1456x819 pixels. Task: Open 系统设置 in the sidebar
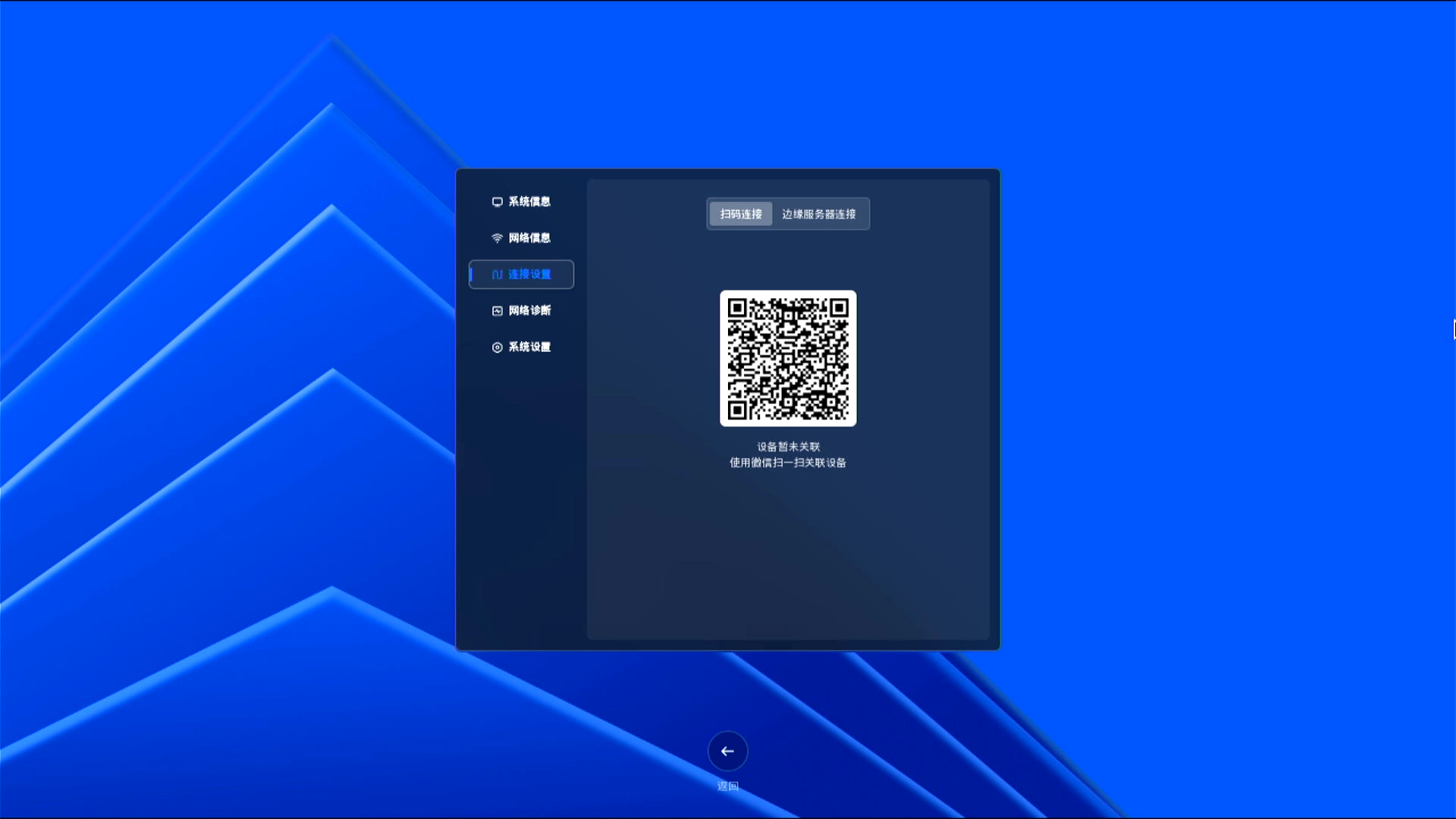522,347
